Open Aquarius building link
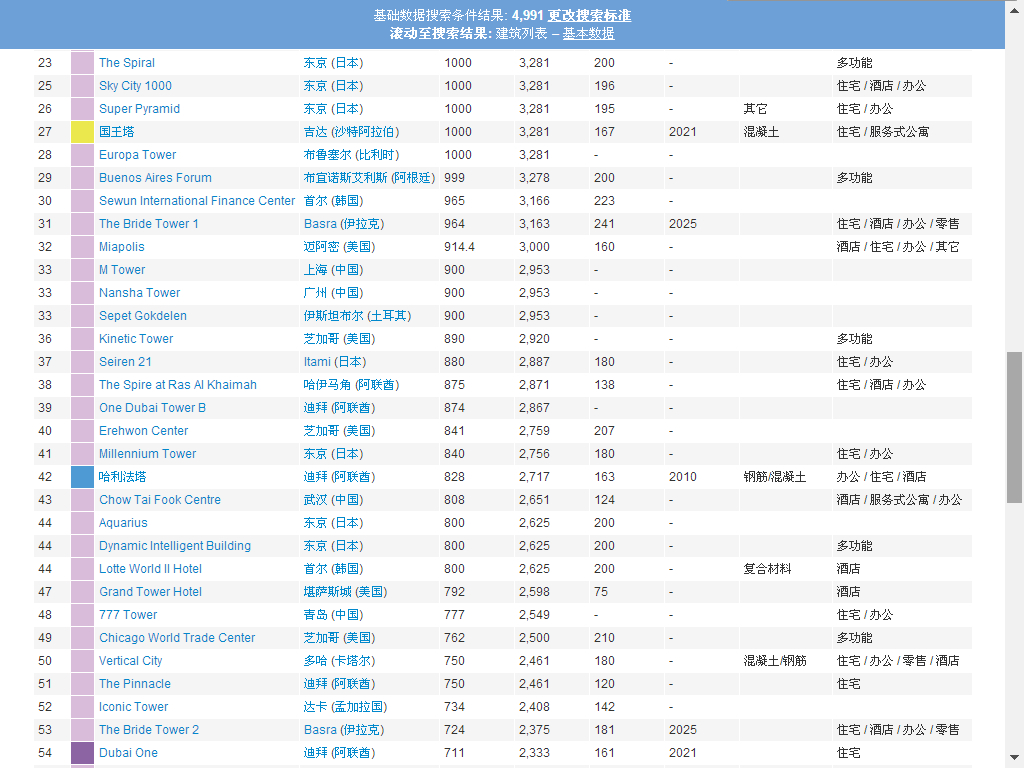1024x768 pixels. pos(123,522)
